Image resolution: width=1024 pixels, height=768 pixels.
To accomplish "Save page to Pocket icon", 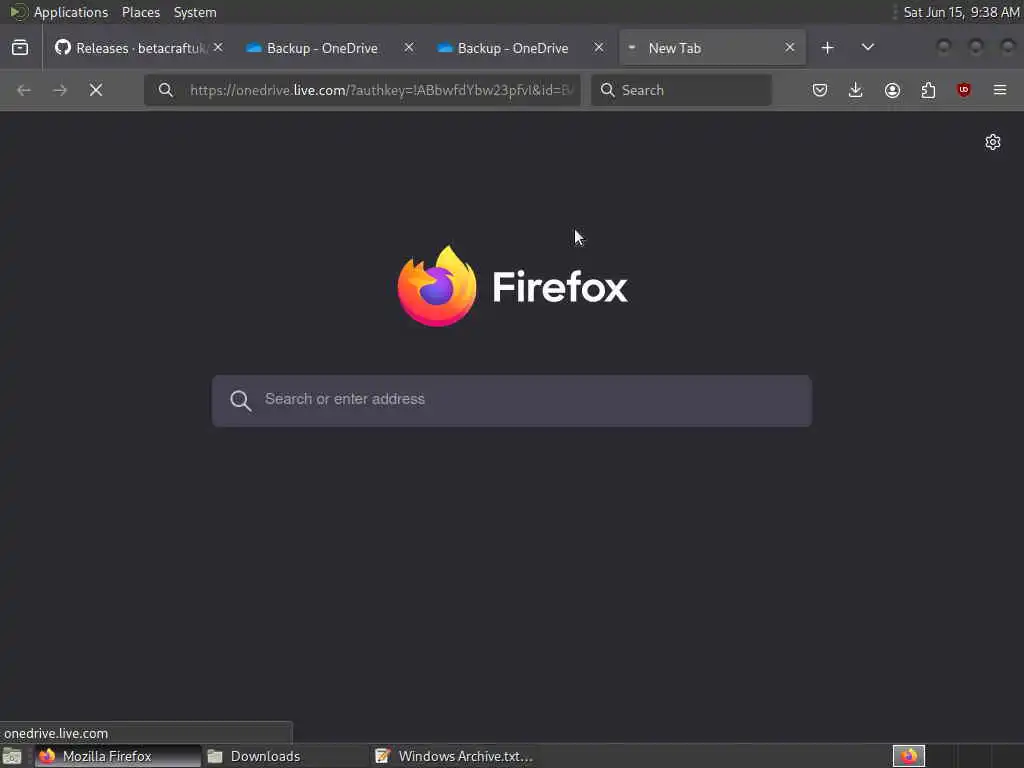I will (x=820, y=90).
